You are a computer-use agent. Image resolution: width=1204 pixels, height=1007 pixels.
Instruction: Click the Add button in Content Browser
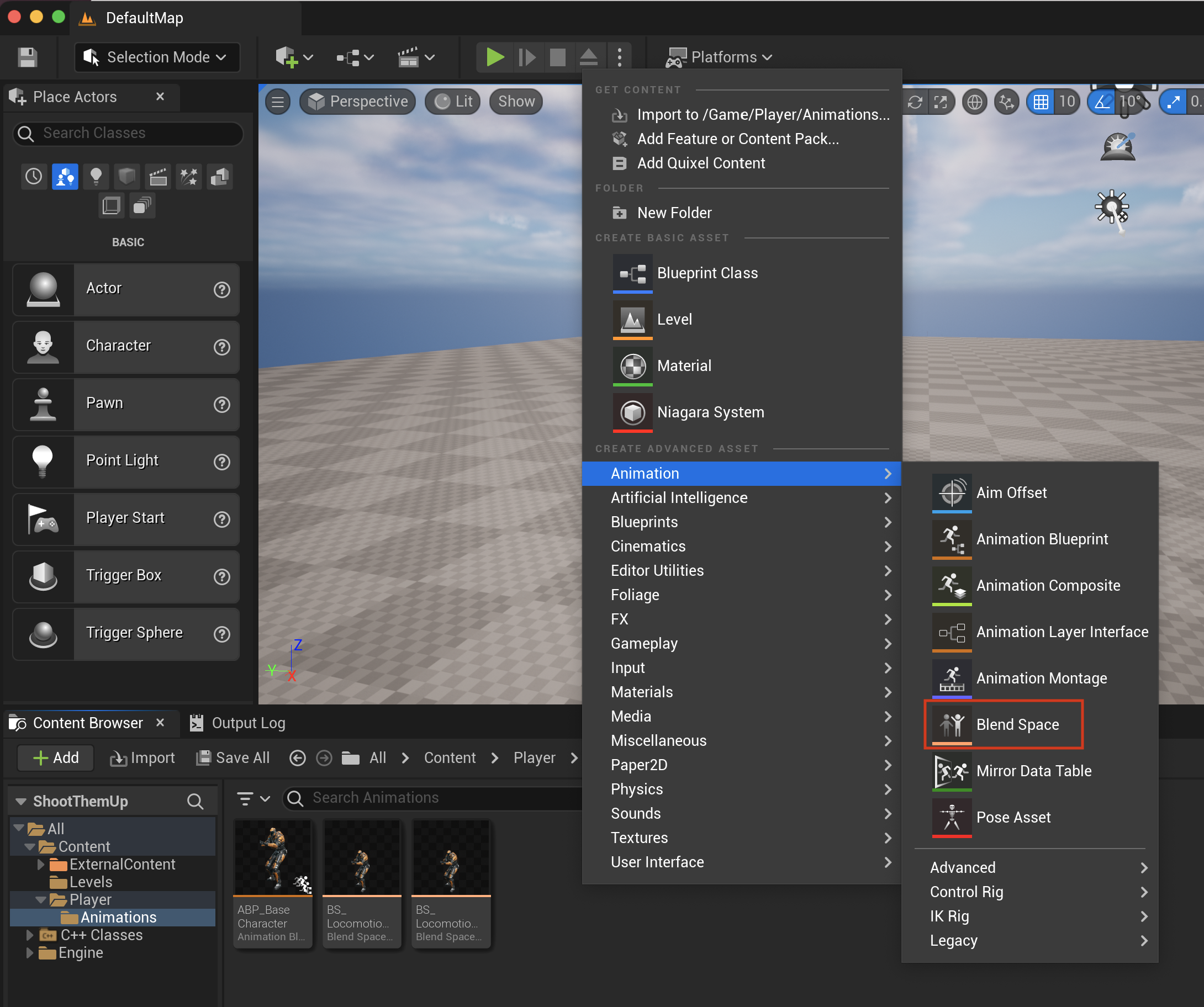click(x=56, y=757)
